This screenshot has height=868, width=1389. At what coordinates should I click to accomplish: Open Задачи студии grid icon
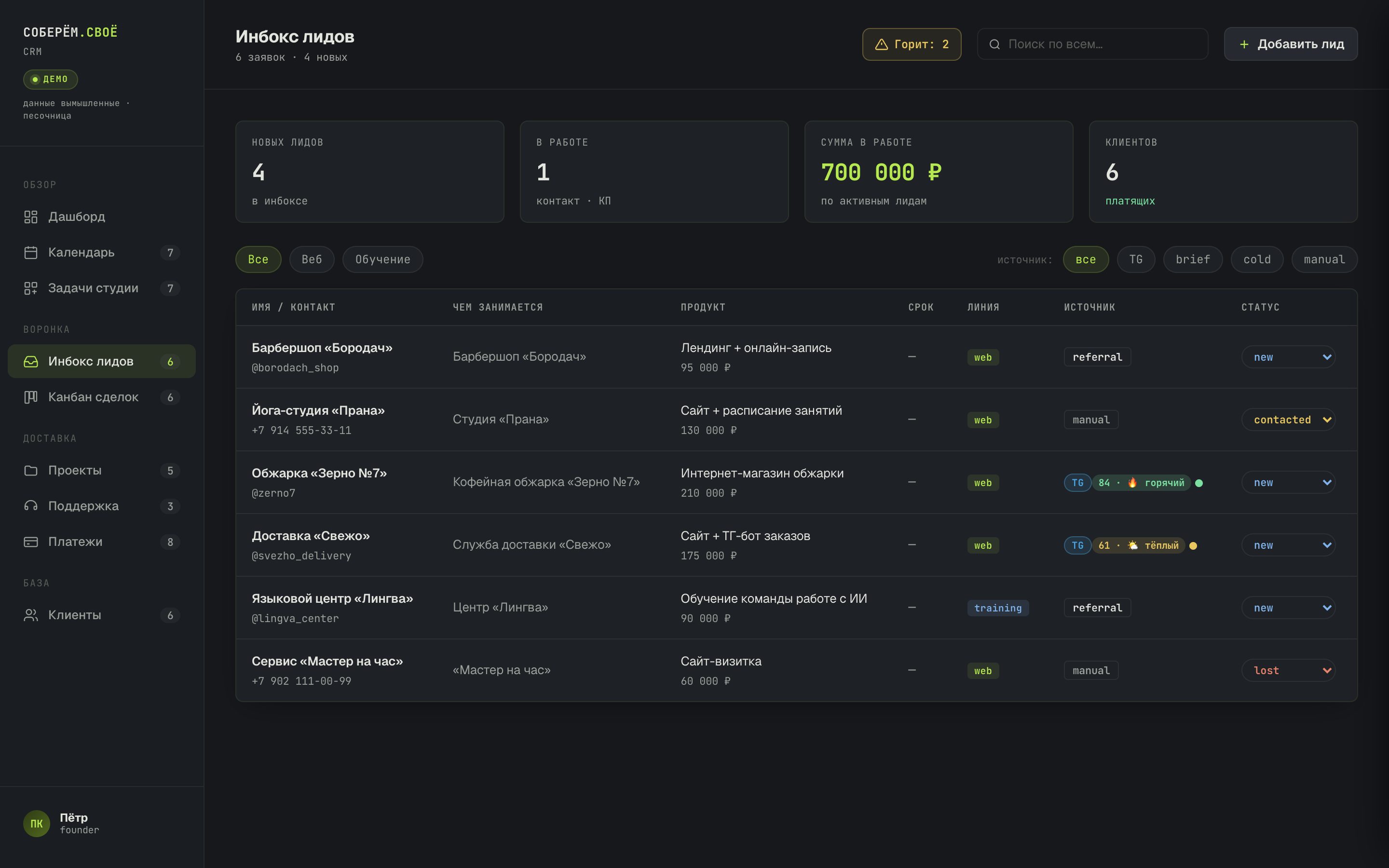[30, 288]
